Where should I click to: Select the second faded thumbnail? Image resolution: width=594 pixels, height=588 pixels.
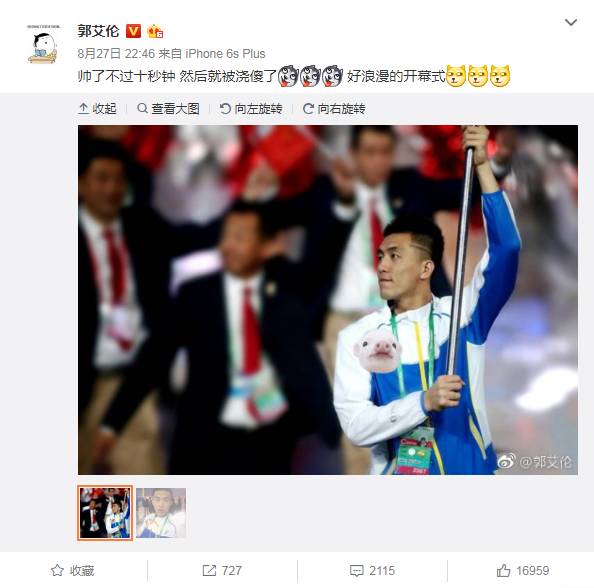pos(161,513)
